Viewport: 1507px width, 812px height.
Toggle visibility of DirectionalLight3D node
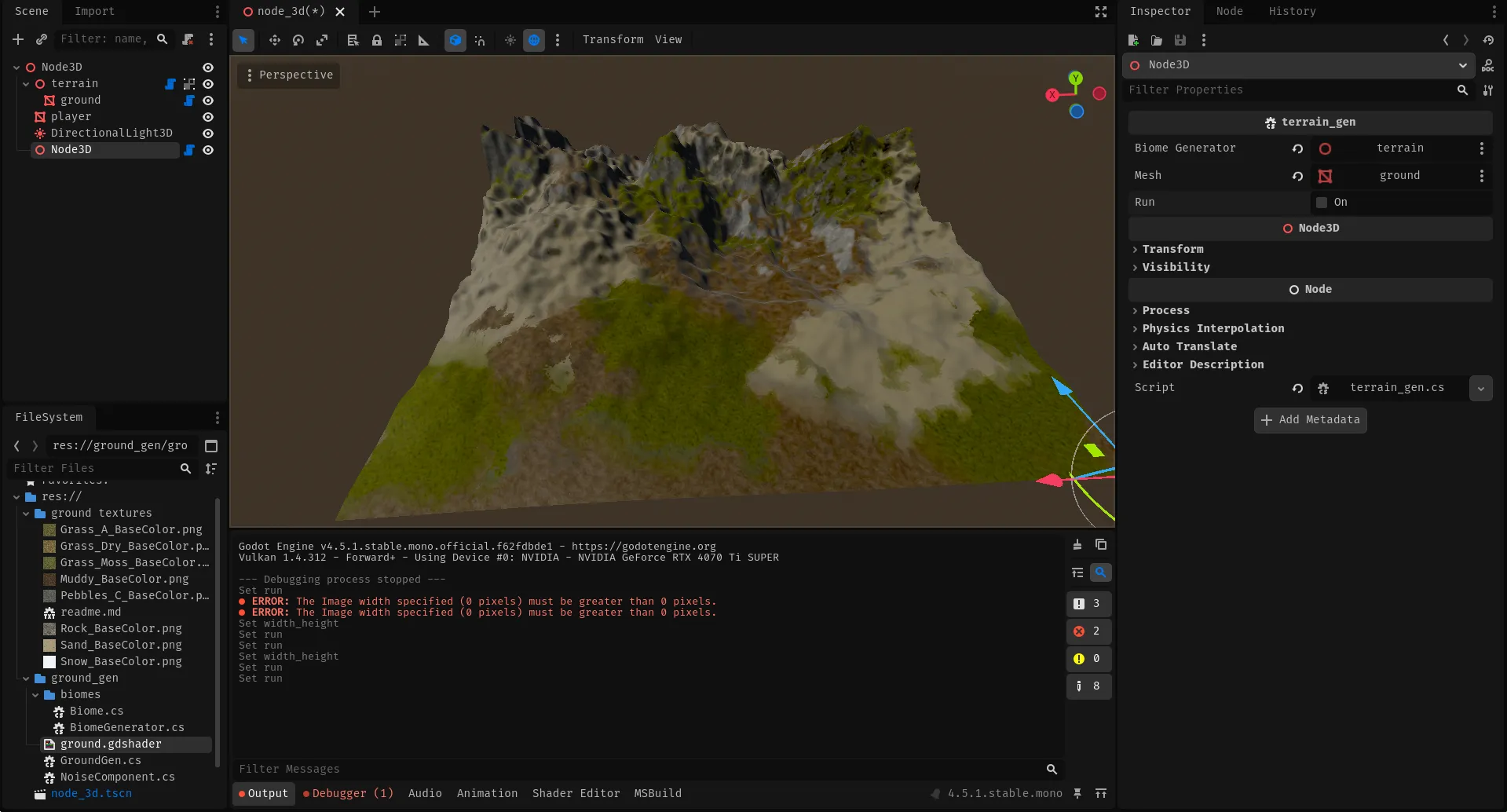(x=208, y=134)
